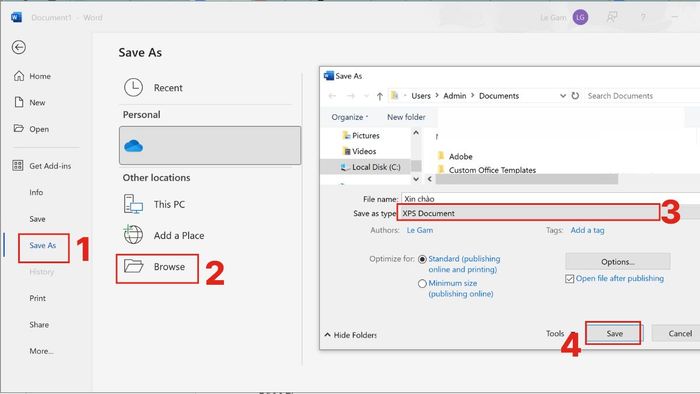
Task: Click the Add a Place globe icon
Action: (133, 235)
